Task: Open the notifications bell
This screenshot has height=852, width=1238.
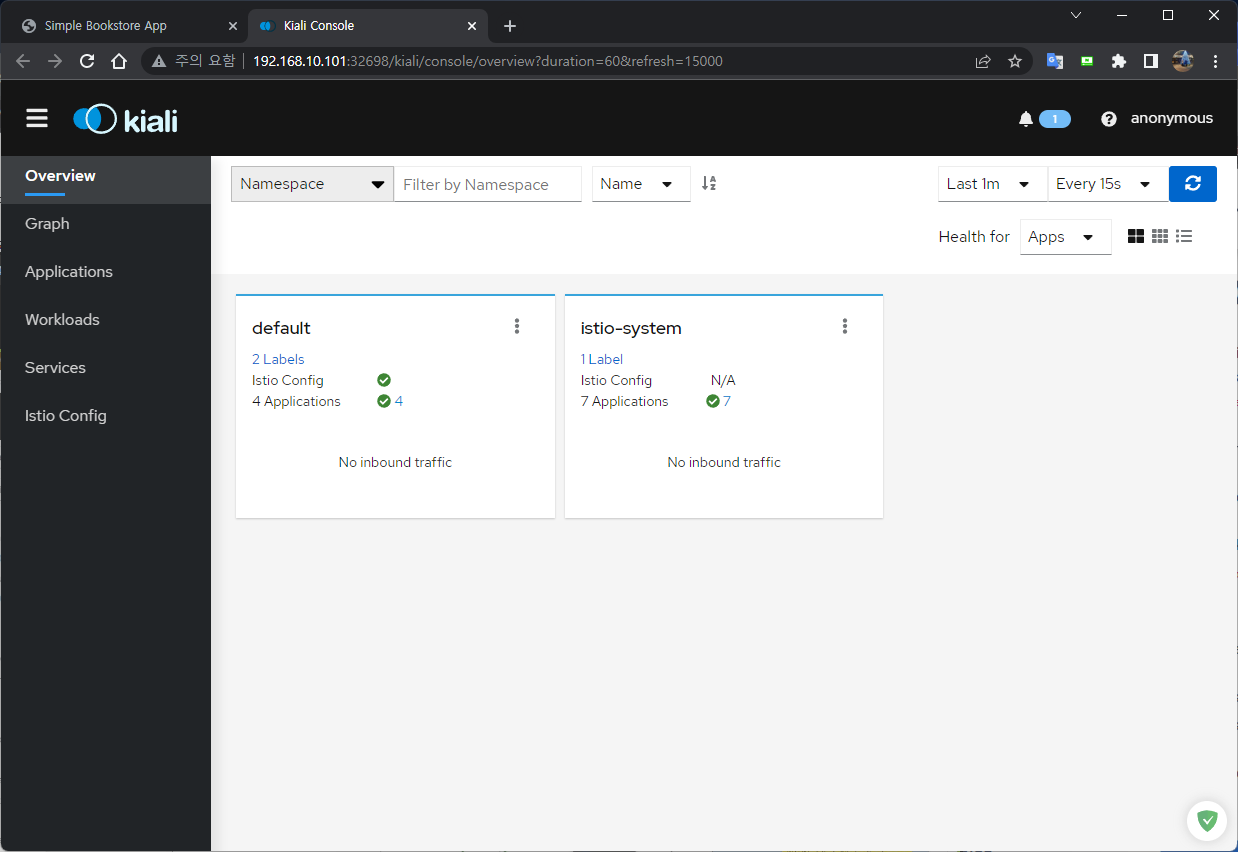Action: click(1026, 119)
